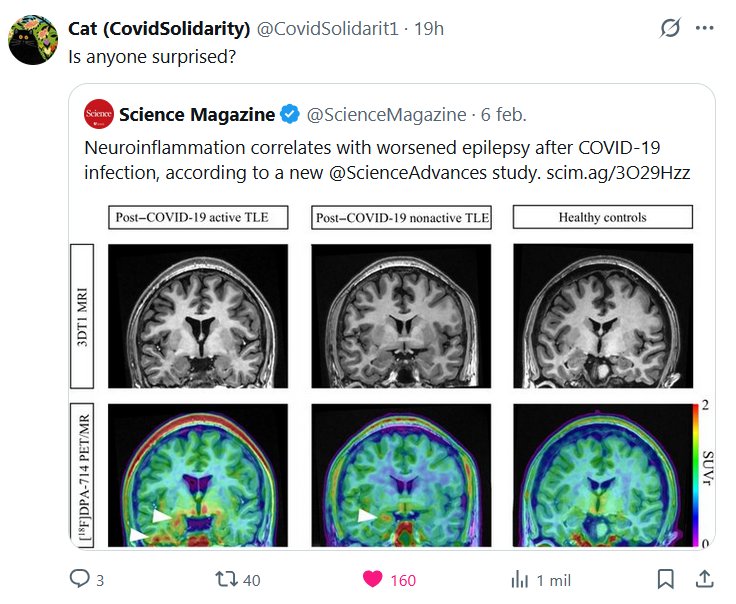The width and height of the screenshot is (736, 604).
Task: Click the blue verified badge
Action: click(x=290, y=114)
